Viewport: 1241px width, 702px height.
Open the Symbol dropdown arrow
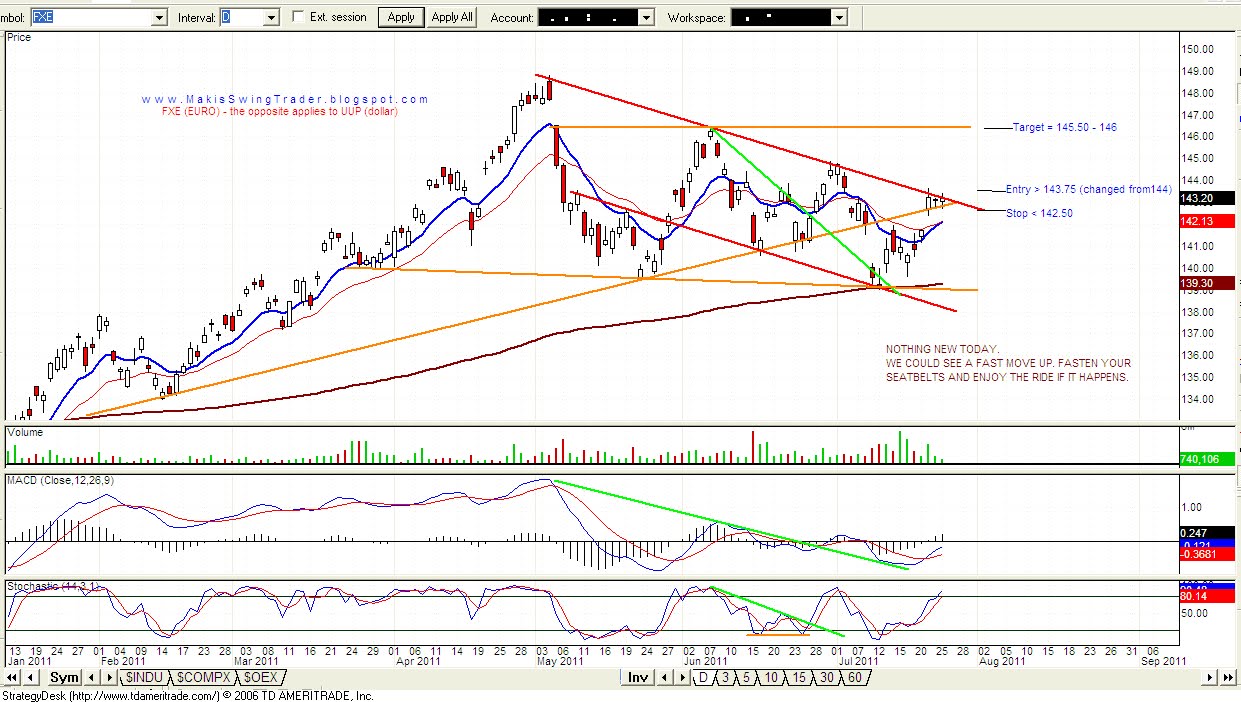click(x=159, y=18)
